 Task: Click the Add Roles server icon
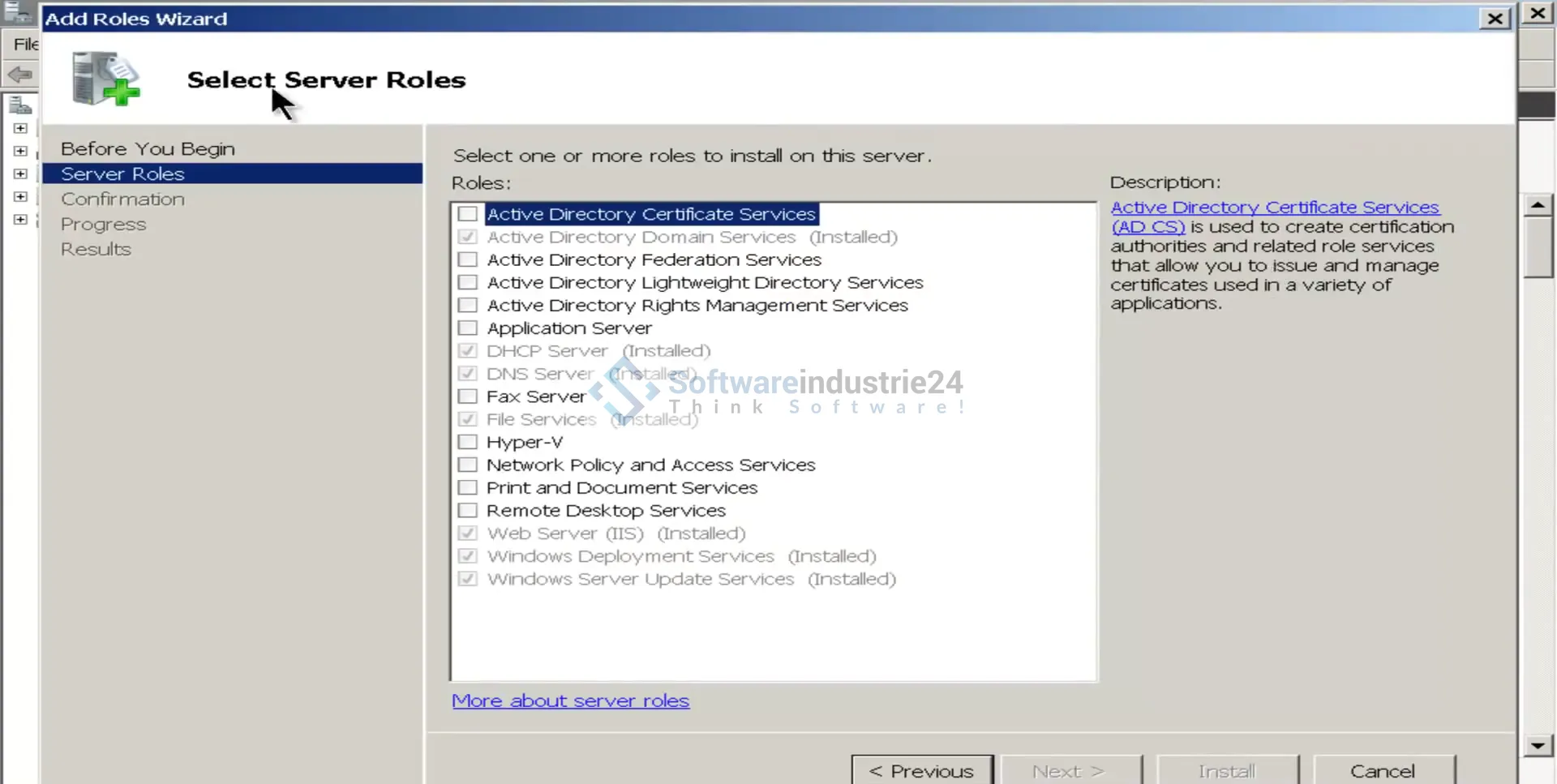[105, 79]
